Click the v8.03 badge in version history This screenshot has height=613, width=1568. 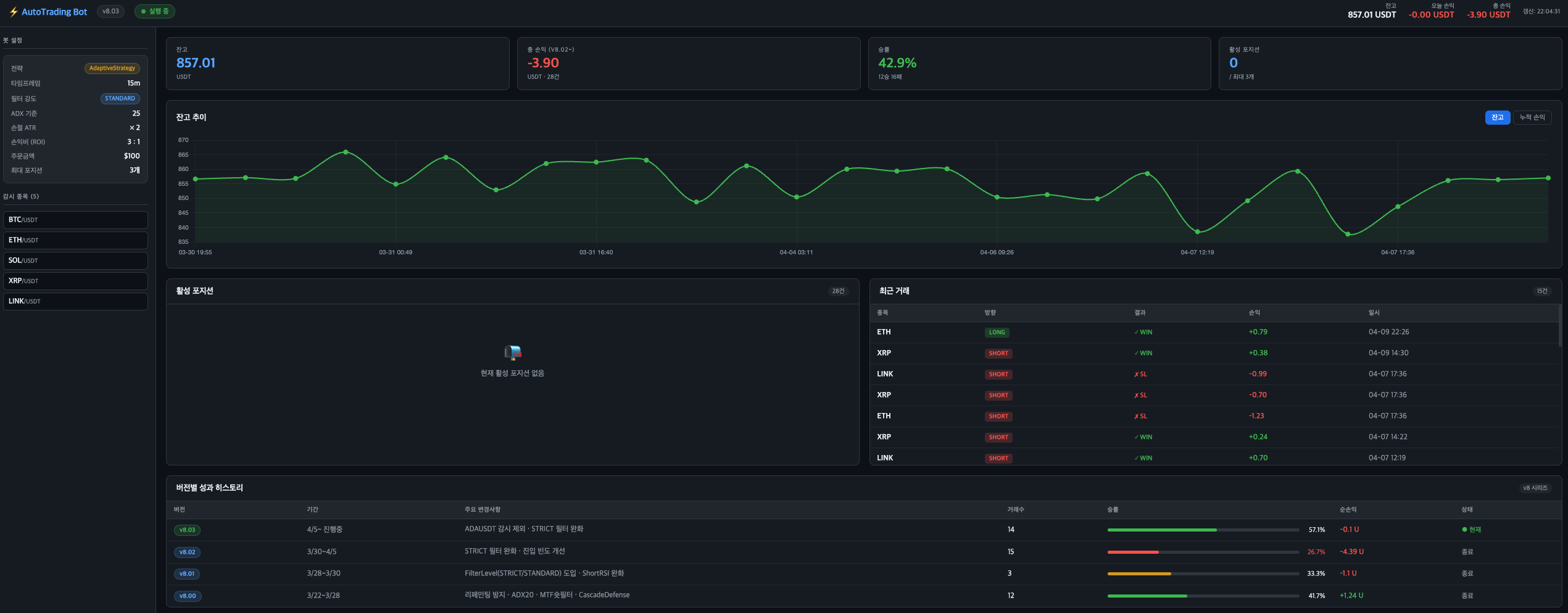click(x=187, y=530)
